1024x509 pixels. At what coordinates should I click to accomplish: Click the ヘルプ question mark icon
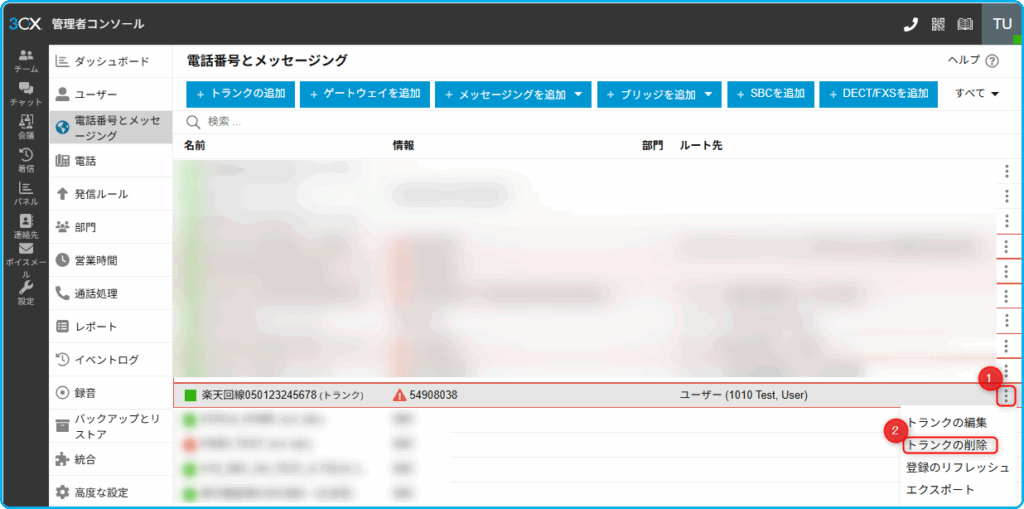coord(992,61)
